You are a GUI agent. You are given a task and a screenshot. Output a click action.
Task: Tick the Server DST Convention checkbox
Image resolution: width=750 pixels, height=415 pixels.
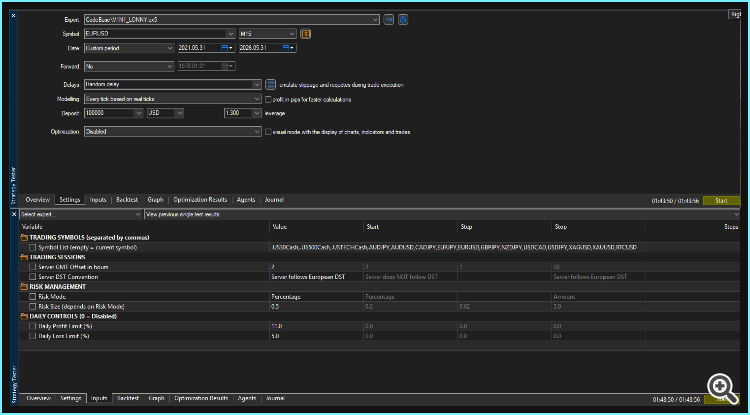[x=33, y=277]
